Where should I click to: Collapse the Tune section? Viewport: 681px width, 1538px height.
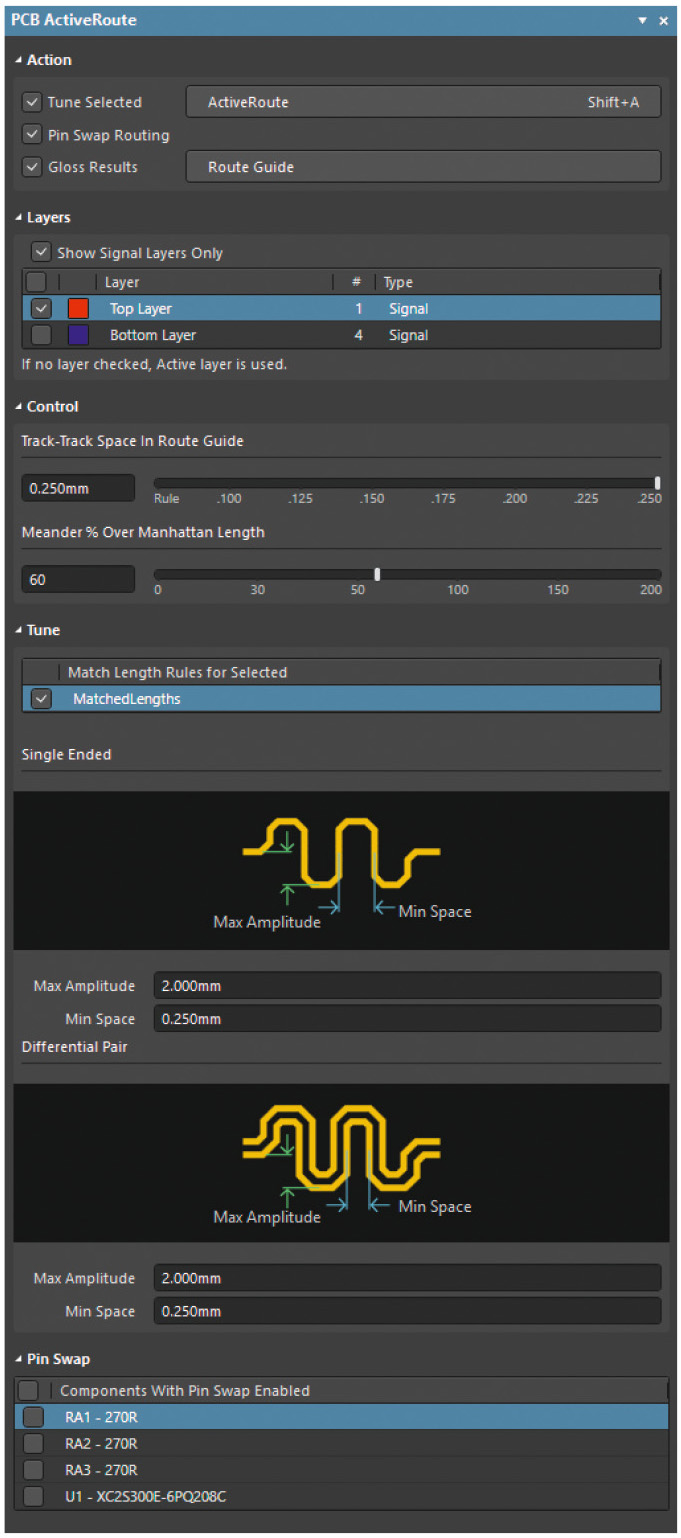click(x=19, y=631)
